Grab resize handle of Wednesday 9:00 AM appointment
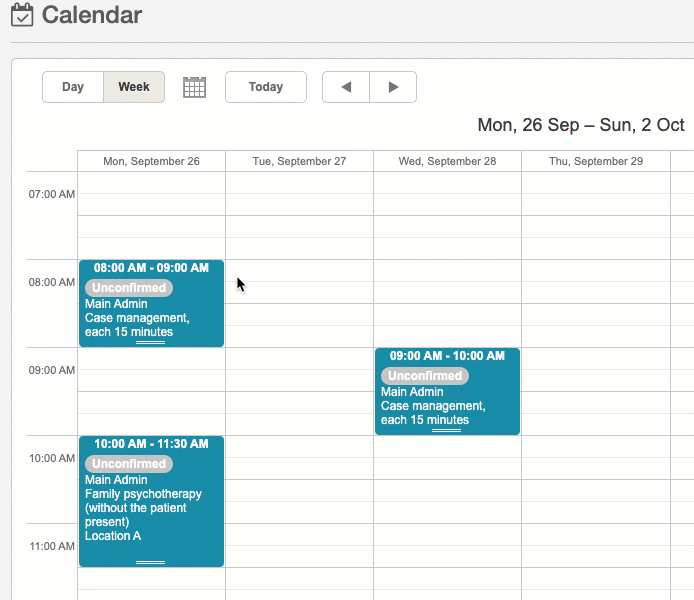Viewport: 694px width, 600px height. tap(447, 430)
